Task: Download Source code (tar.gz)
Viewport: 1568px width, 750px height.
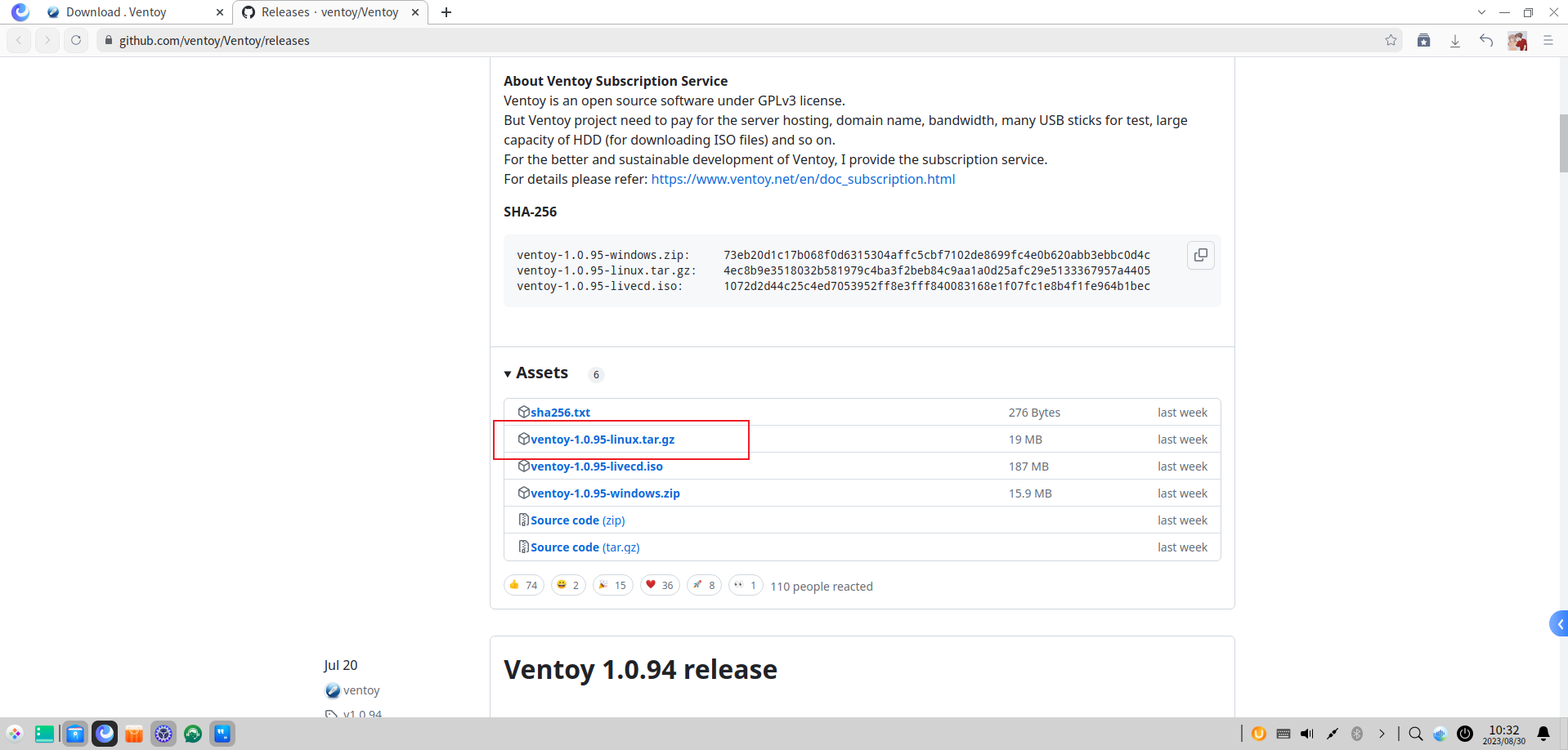Action: tap(585, 547)
